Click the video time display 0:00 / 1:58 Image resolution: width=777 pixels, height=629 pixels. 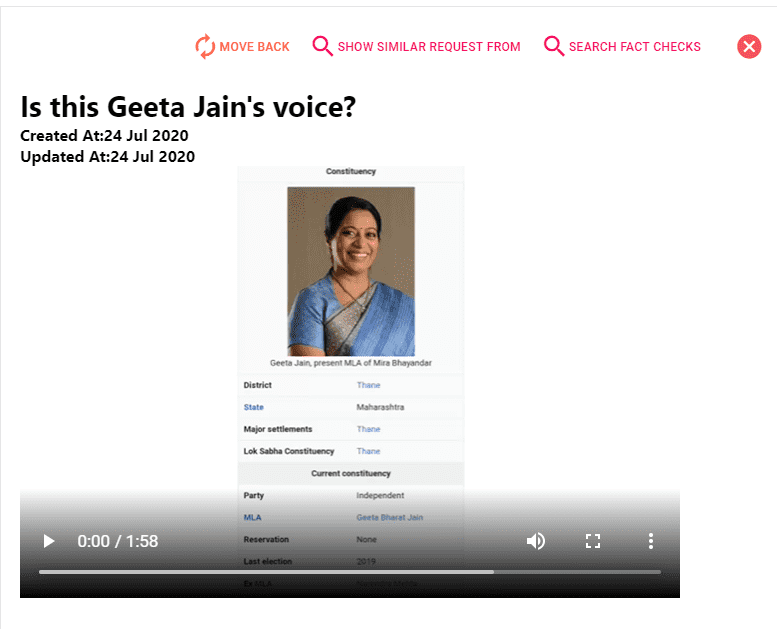[117, 541]
